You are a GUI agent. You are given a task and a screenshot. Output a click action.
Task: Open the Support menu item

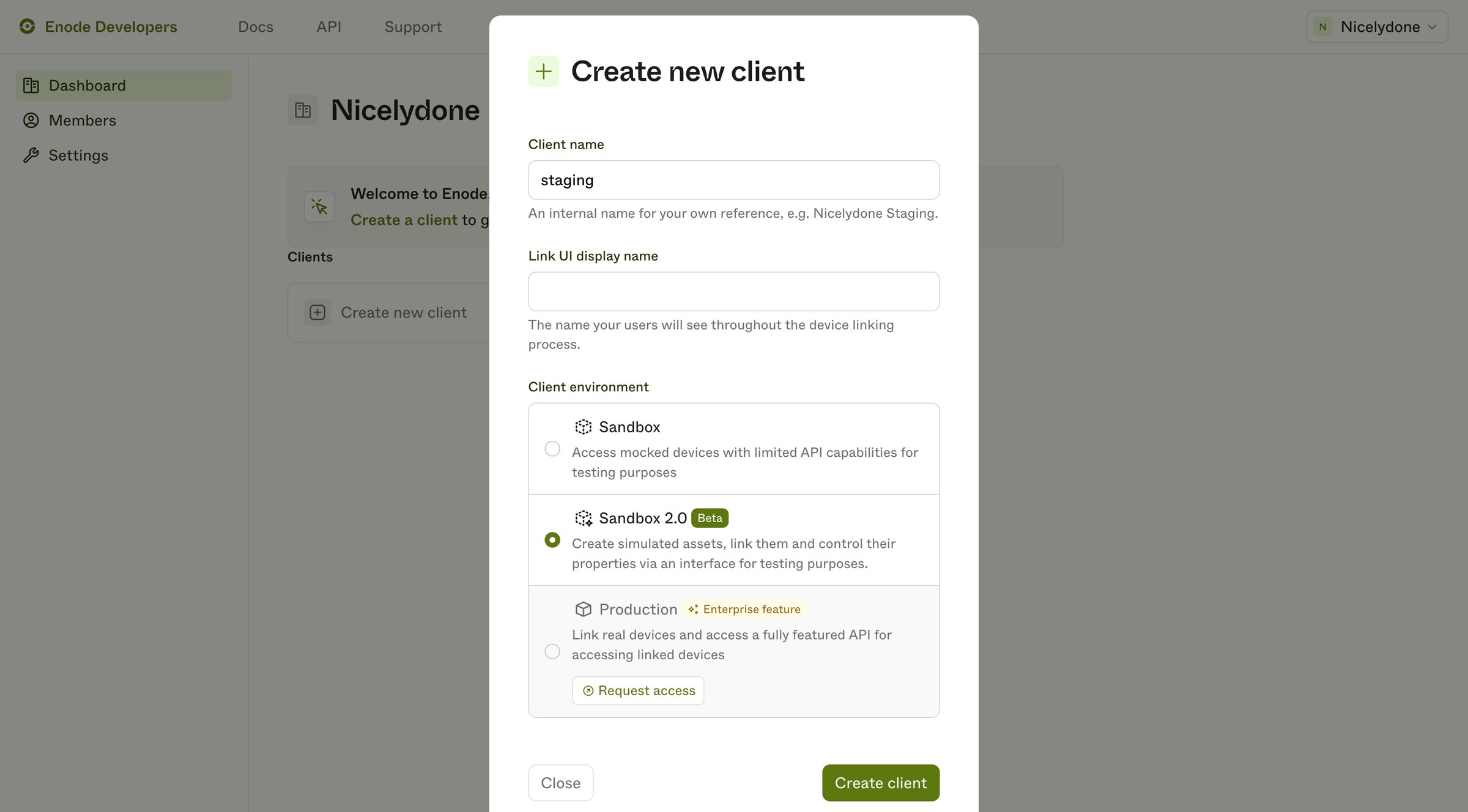click(413, 26)
